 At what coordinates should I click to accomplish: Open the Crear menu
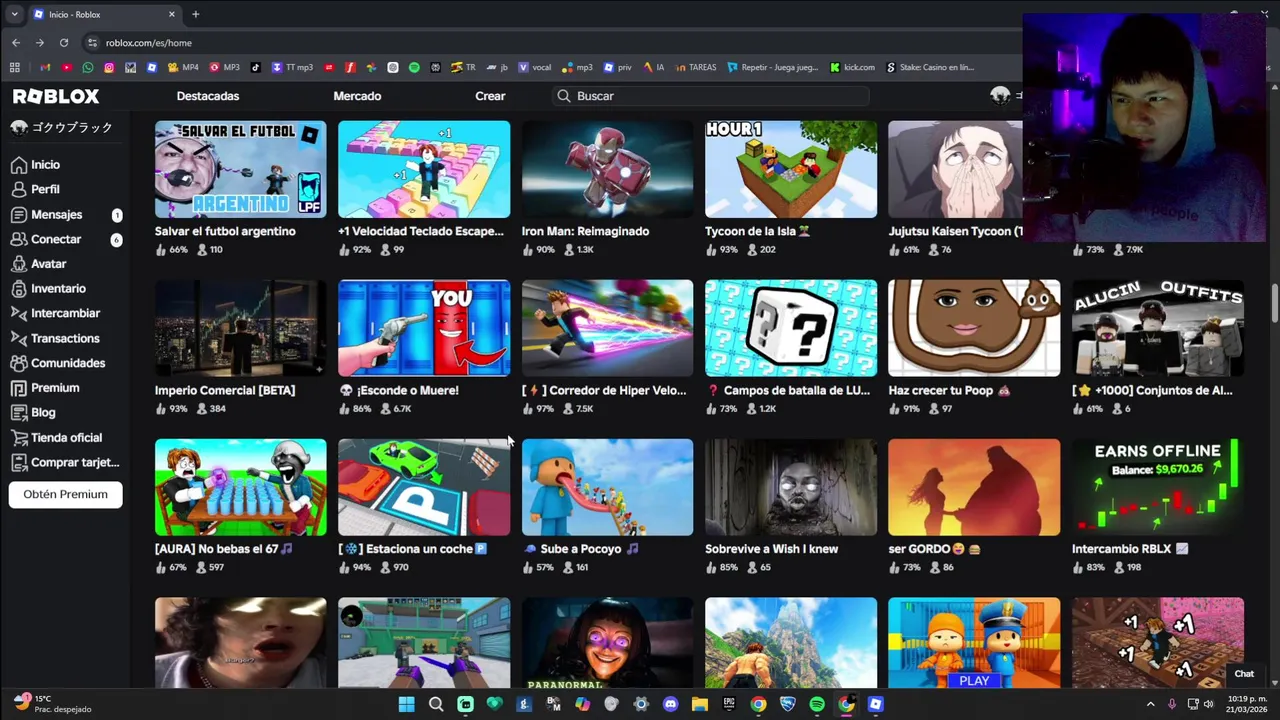coord(490,96)
